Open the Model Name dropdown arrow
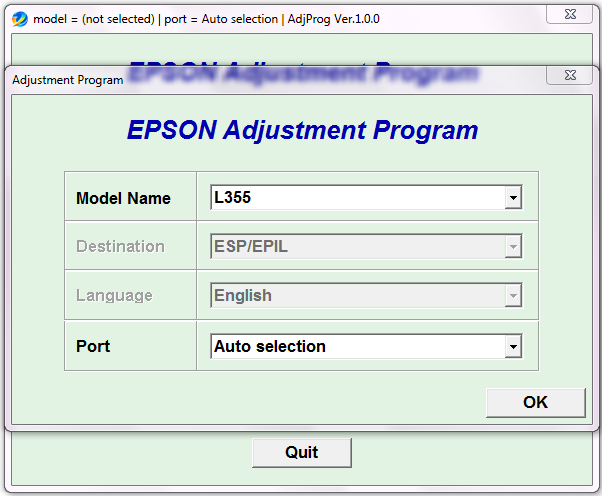The width and height of the screenshot is (602, 496). coord(513,198)
